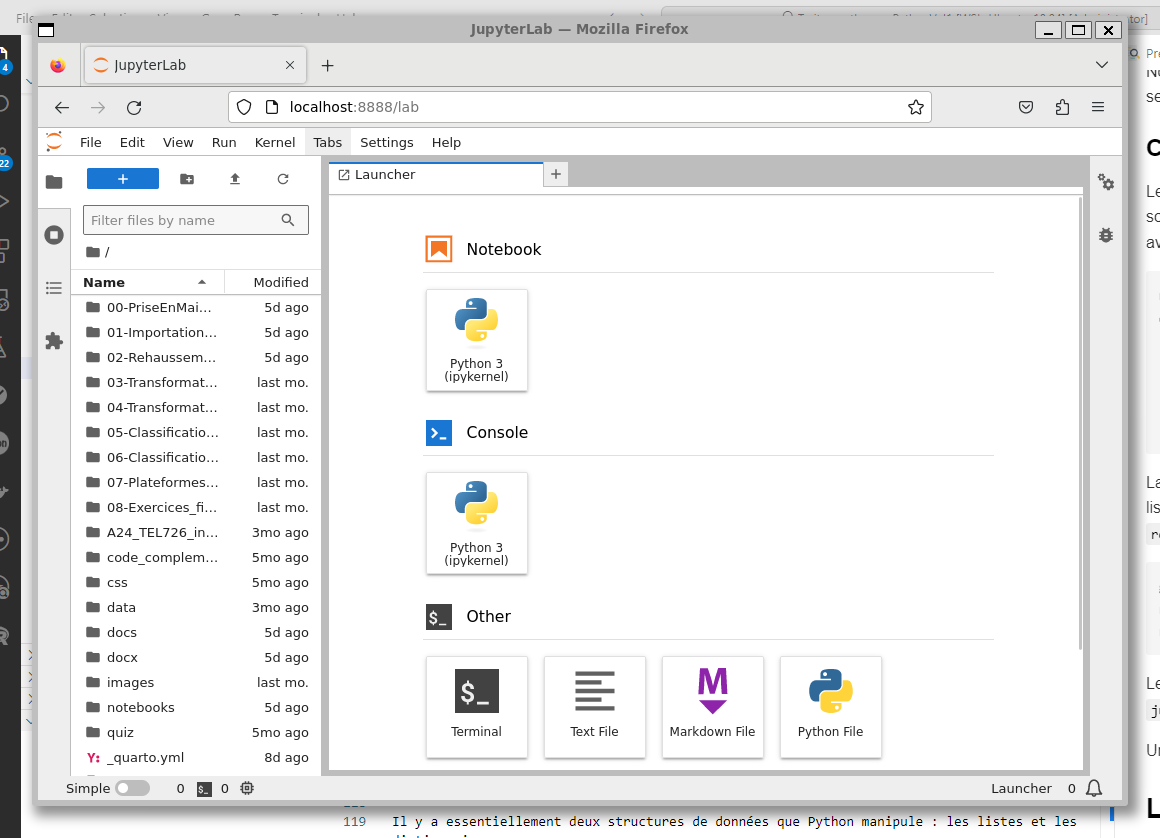Open the Tabs menu
Screen dimensions: 1160x838
click(x=328, y=142)
